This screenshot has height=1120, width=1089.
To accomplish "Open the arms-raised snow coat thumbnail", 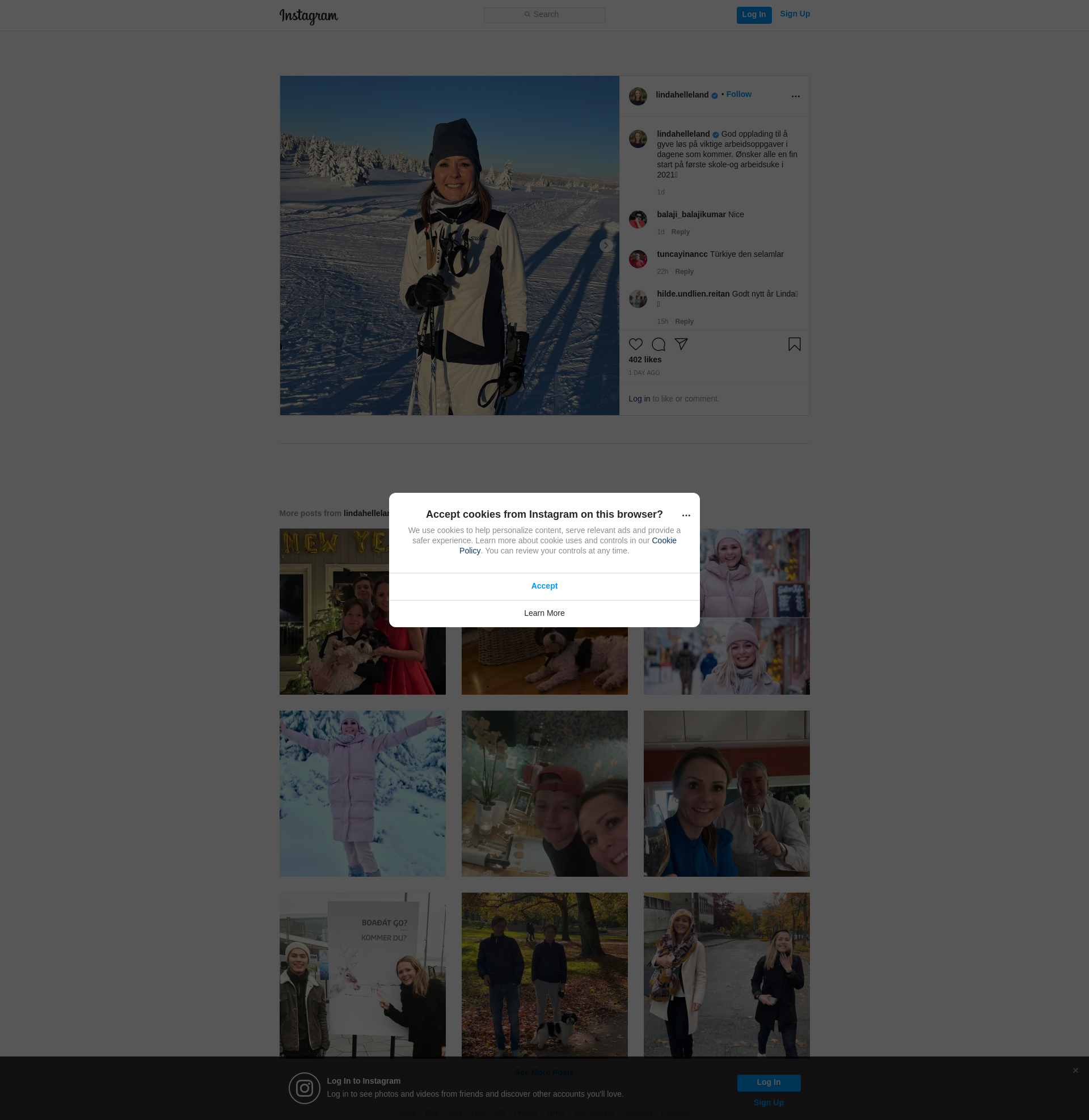I will pyautogui.click(x=362, y=793).
